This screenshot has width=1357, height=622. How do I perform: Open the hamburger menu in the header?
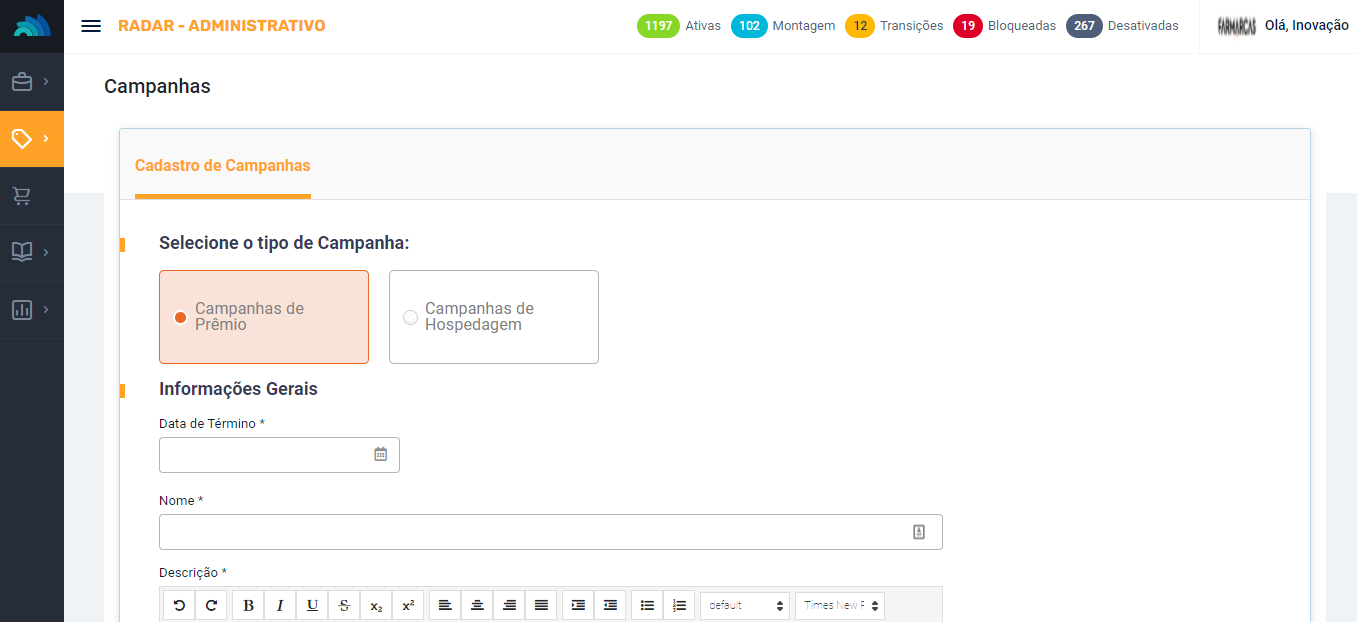[91, 26]
